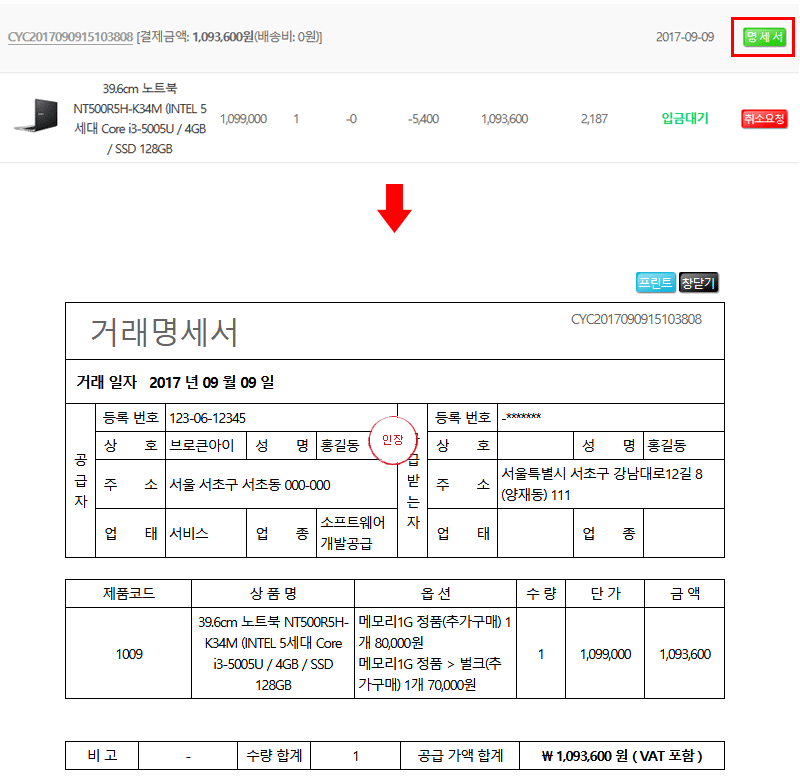Click the 거래명세서 invoice title
This screenshot has height=777, width=800.
165,331
